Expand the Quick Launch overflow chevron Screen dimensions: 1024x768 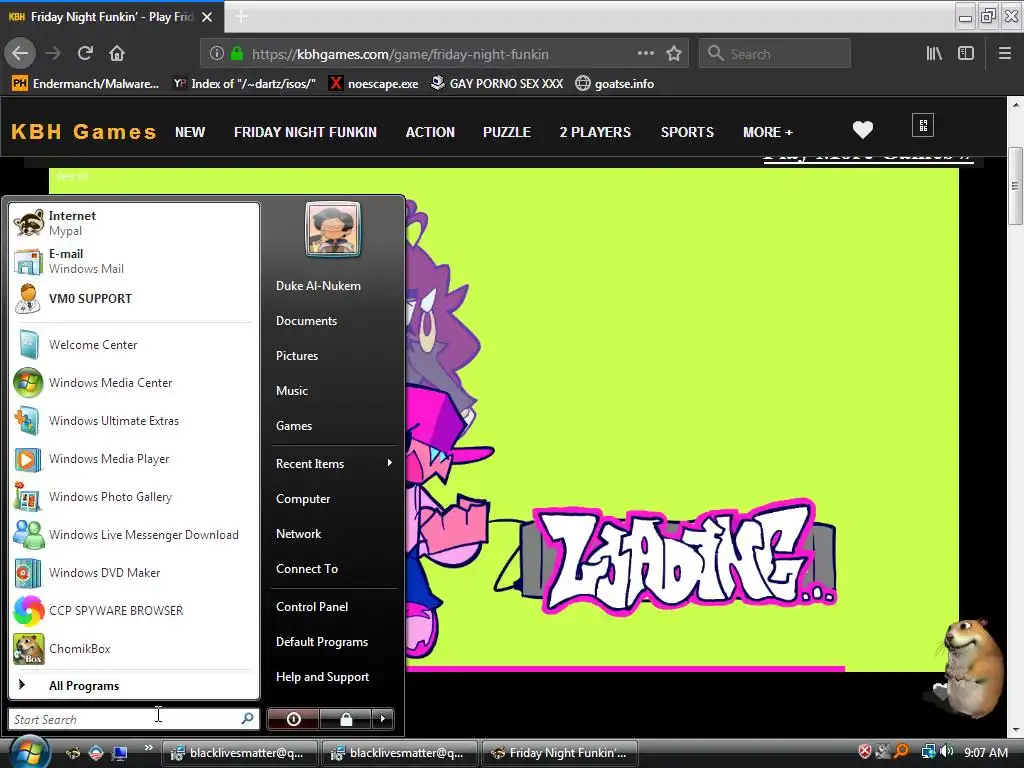(148, 747)
